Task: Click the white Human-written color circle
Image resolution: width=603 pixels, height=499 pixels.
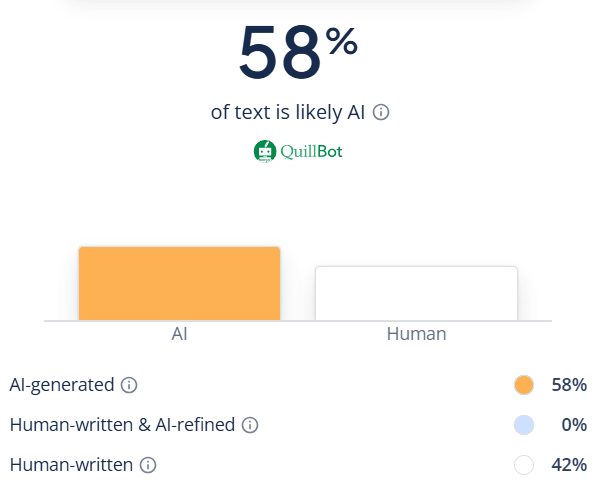Action: point(523,465)
